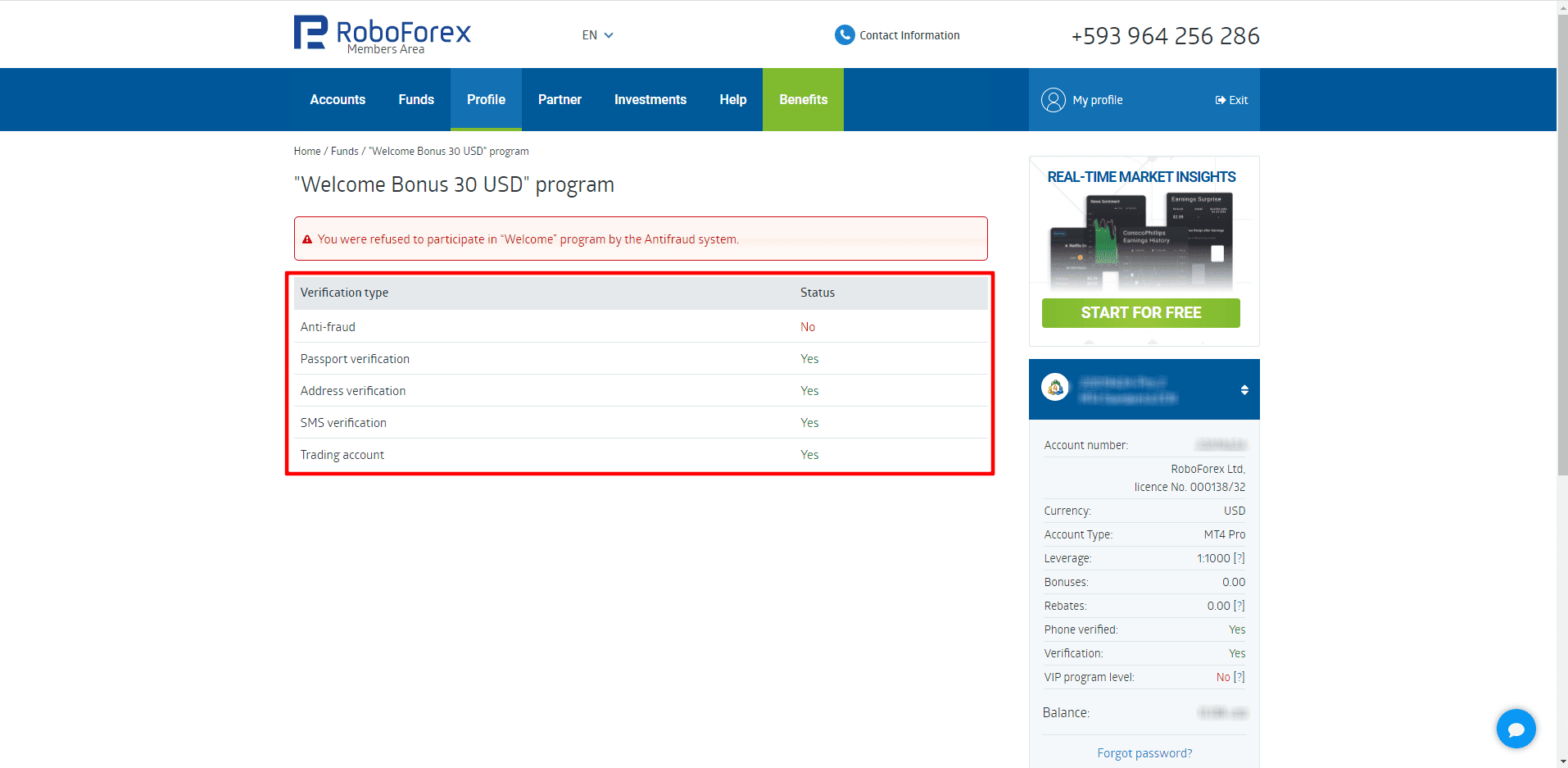
Task: Click Exit to log out
Action: [1231, 100]
